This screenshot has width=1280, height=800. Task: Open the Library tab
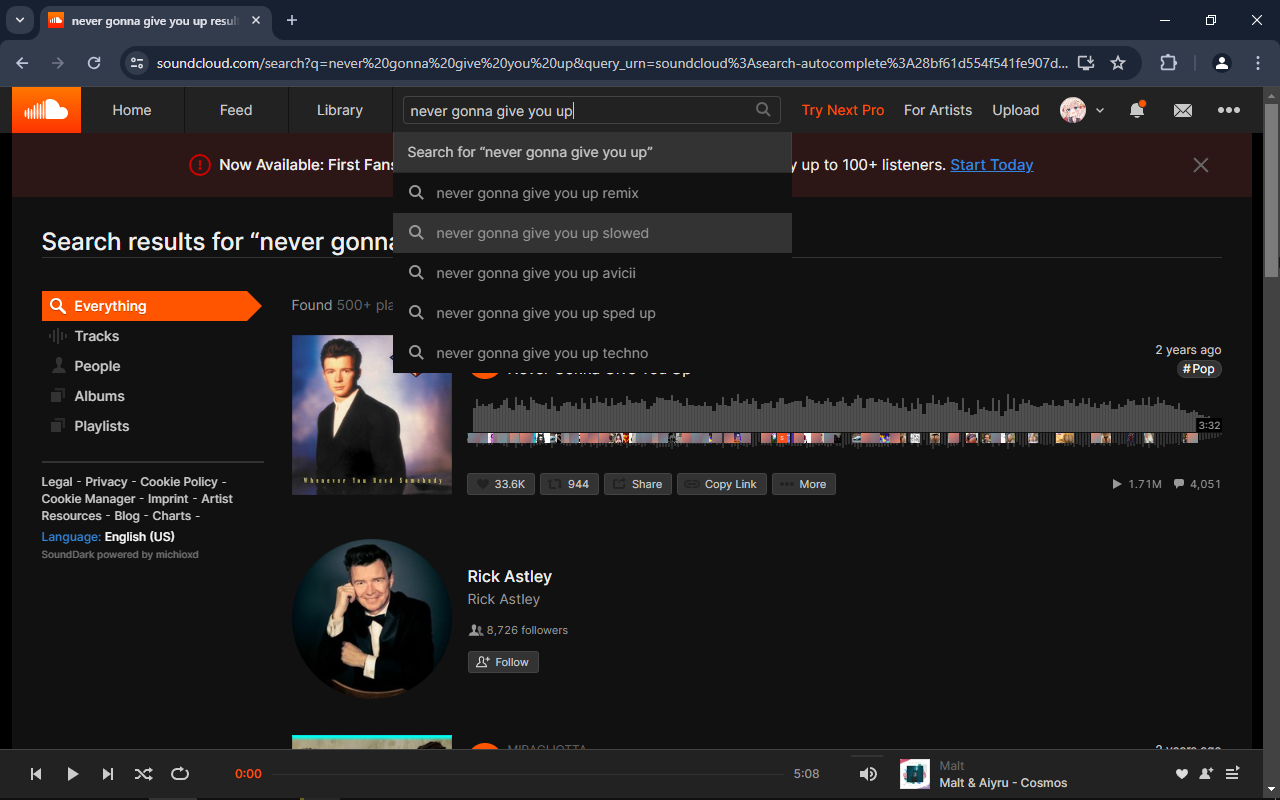tap(340, 110)
